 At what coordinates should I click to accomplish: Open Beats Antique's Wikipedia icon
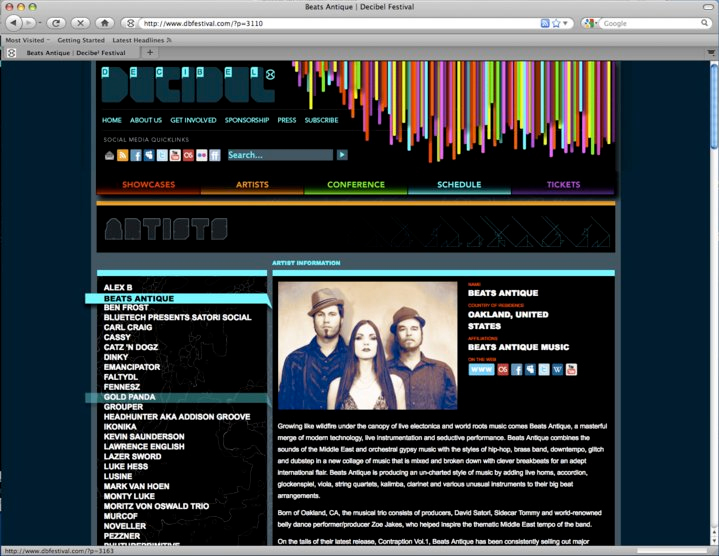(x=558, y=369)
